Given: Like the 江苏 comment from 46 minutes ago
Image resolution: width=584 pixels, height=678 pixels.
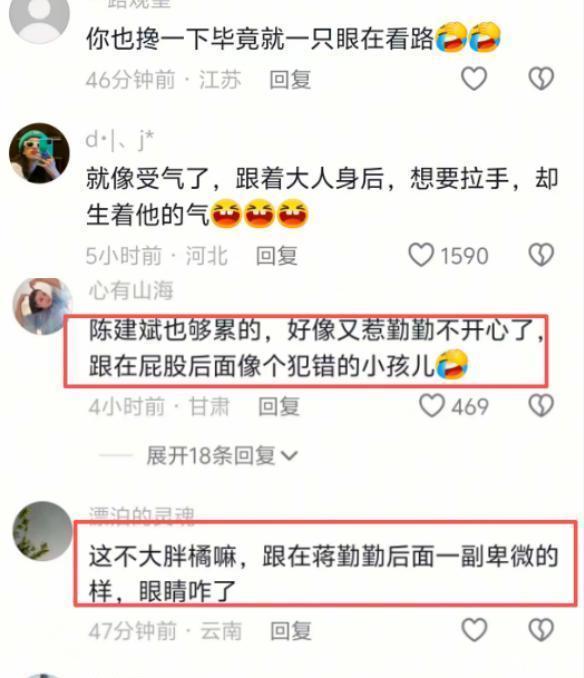Looking at the screenshot, I should [474, 79].
